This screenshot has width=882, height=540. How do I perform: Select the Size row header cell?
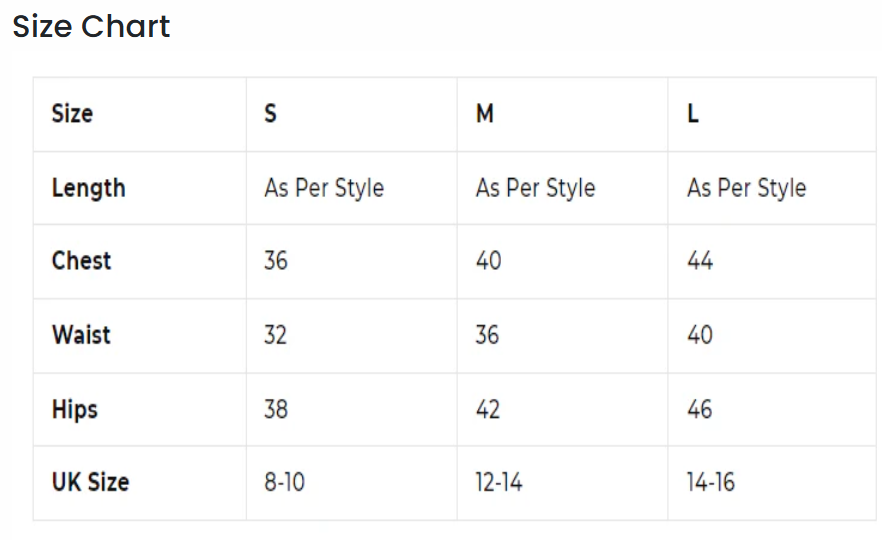coord(72,114)
